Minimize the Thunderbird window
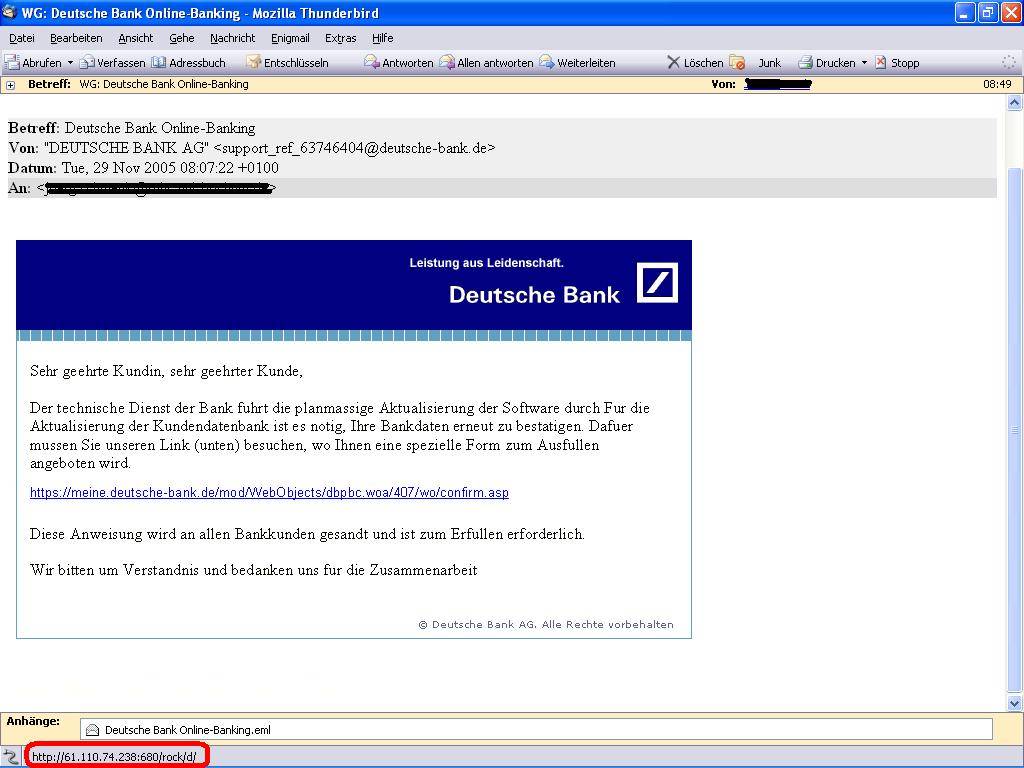The height and width of the screenshot is (768, 1024). point(965,12)
